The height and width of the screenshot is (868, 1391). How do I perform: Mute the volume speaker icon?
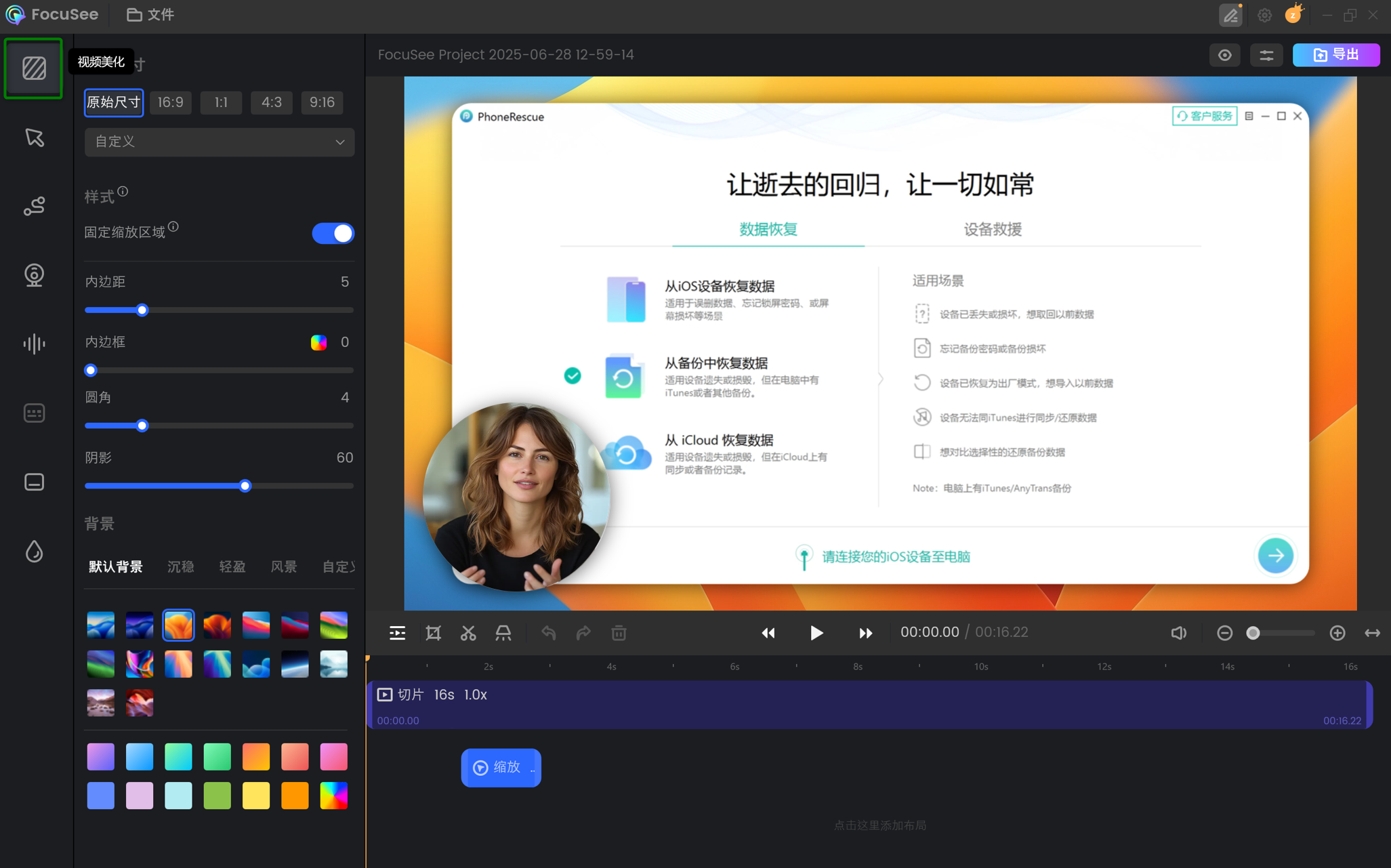(x=1179, y=633)
